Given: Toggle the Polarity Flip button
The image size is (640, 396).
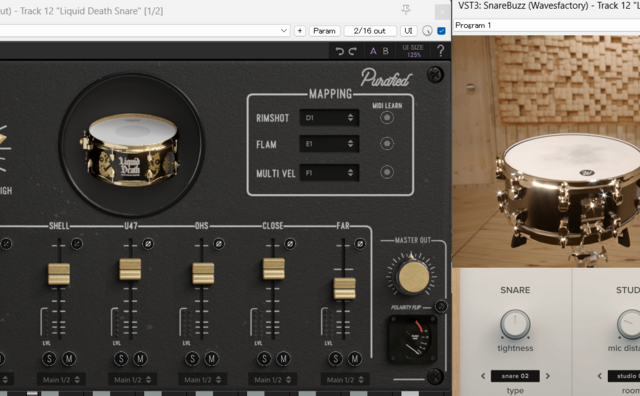Looking at the screenshot, I should coord(441,306).
